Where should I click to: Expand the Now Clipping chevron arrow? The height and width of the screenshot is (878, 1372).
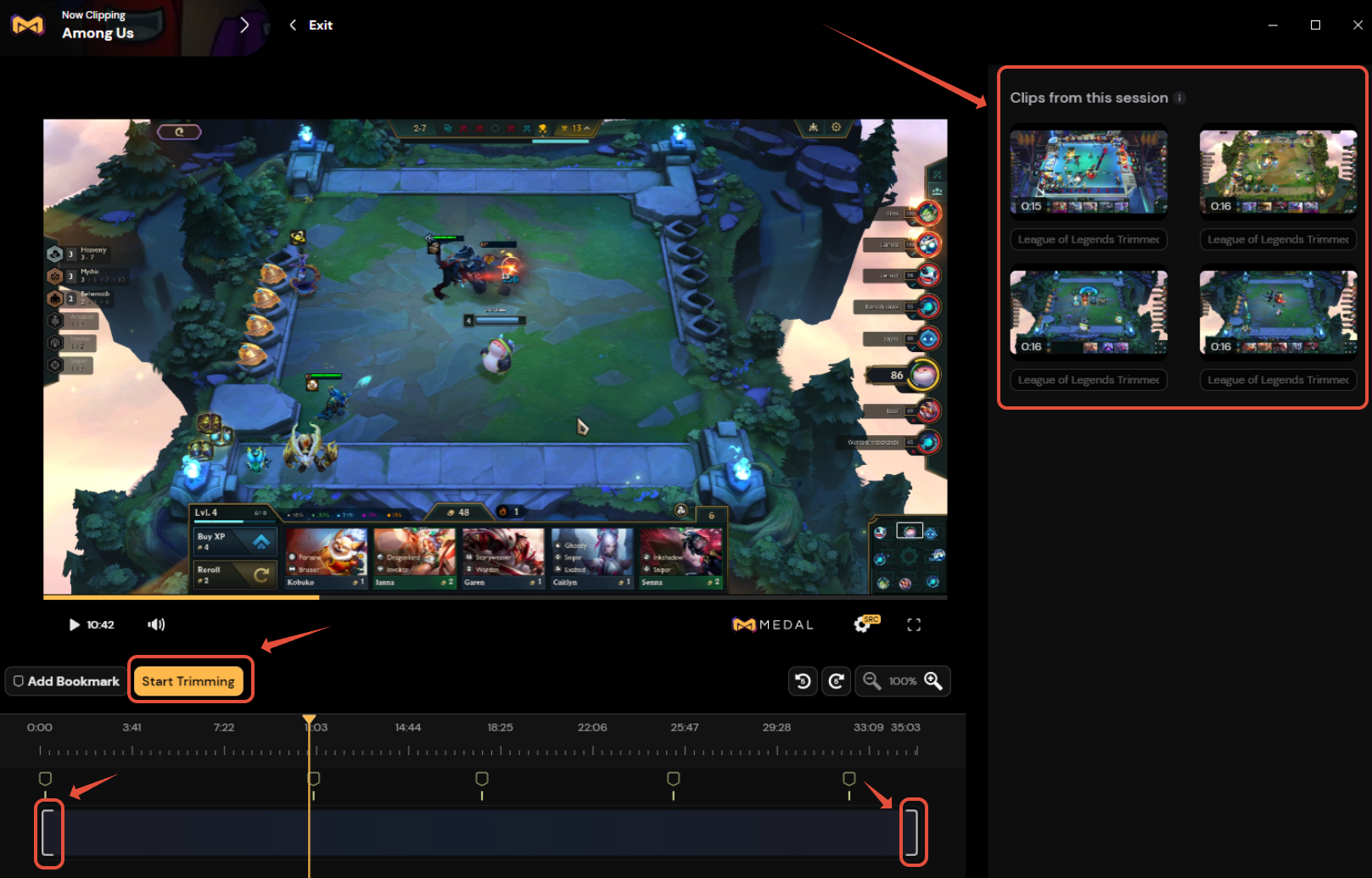(x=244, y=25)
